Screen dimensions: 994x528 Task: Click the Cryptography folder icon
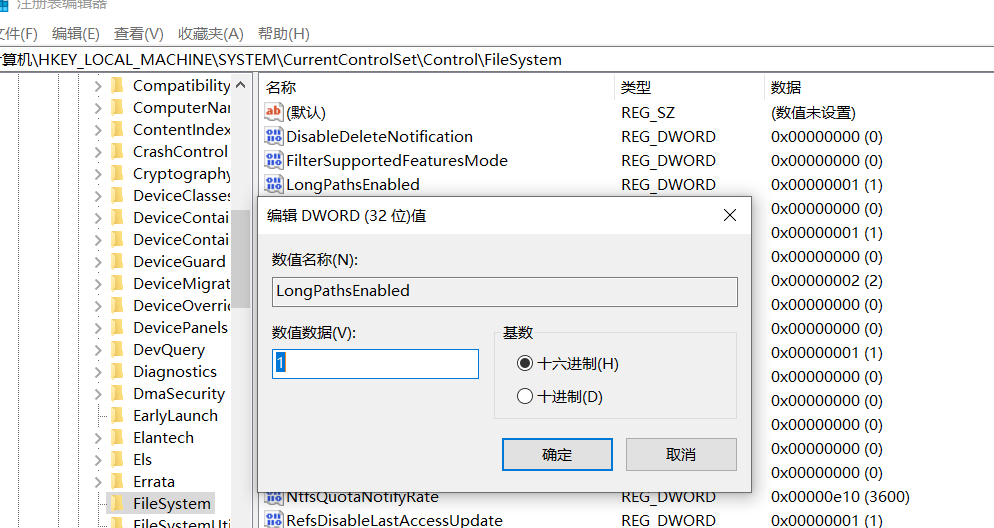pos(117,174)
